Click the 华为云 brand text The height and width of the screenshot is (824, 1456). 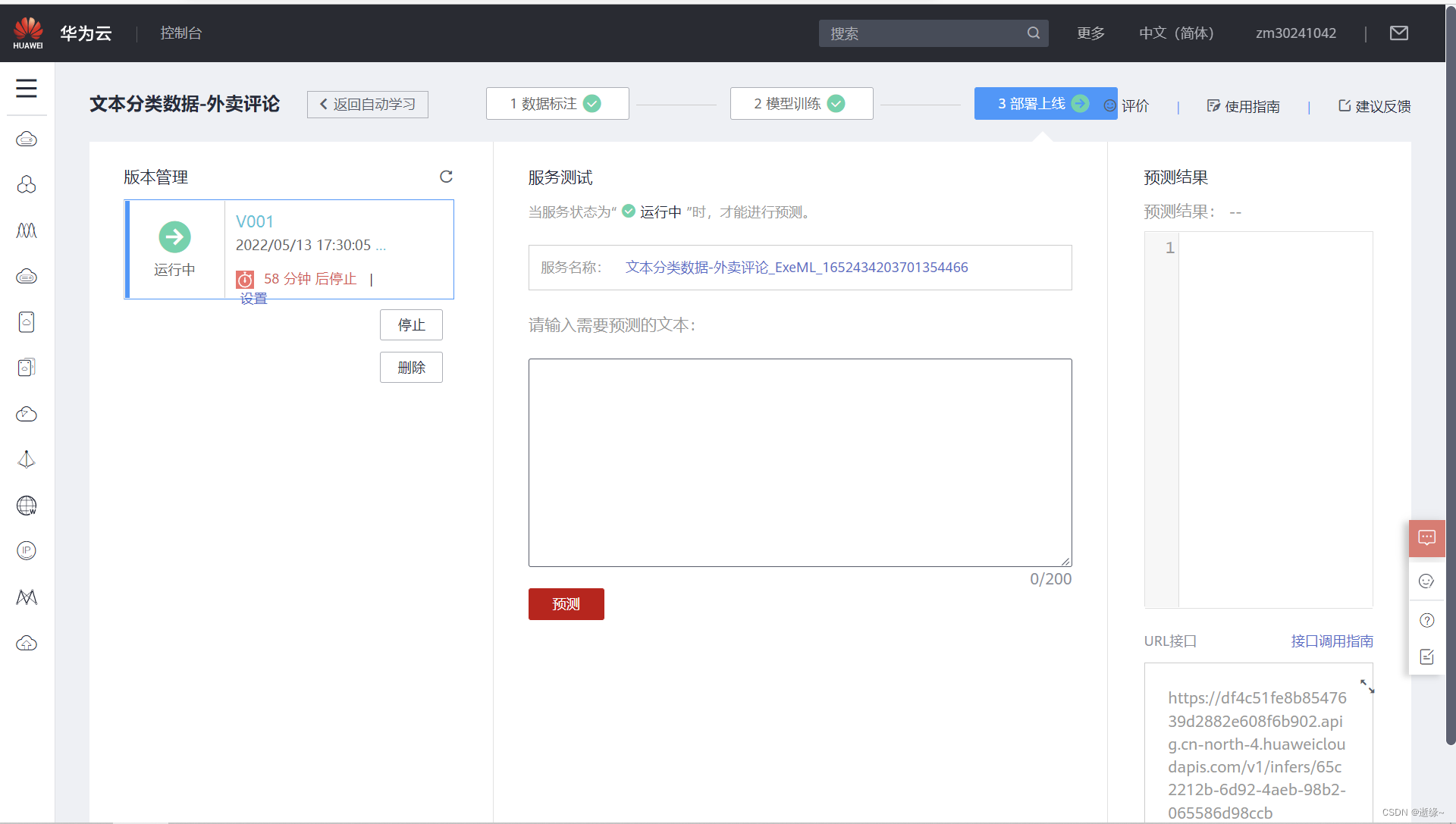tap(86, 33)
